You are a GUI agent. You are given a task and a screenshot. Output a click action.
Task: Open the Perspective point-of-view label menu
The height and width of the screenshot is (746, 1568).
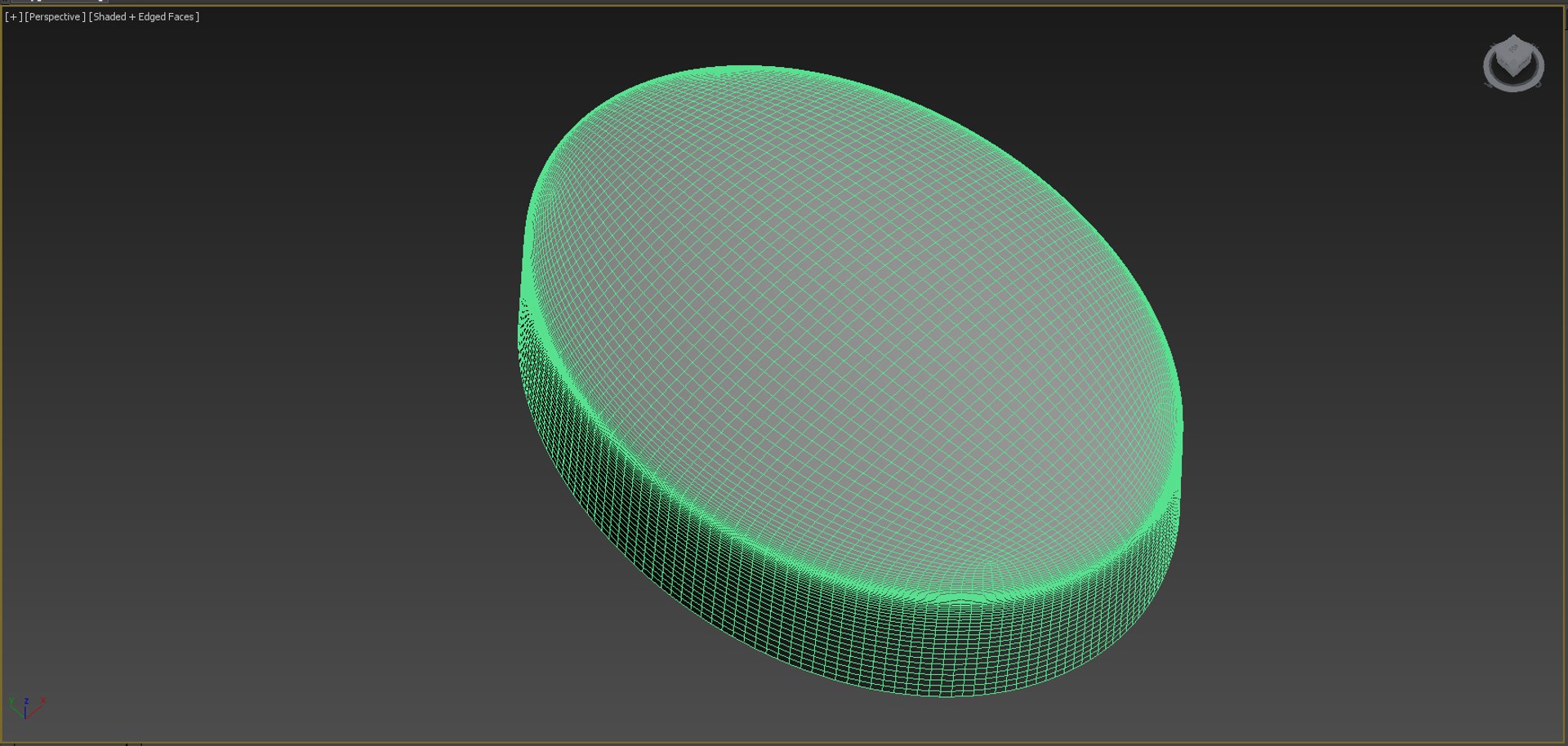(x=55, y=16)
